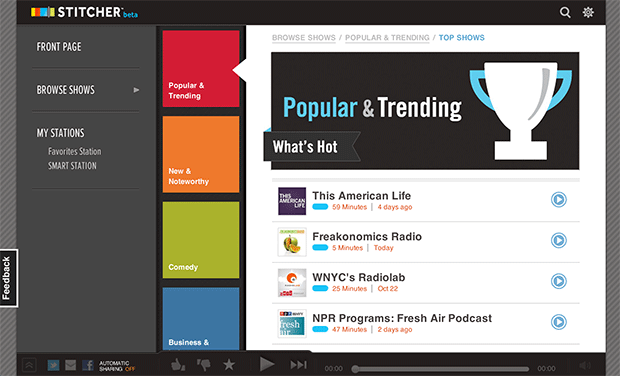Screen dimensions: 620x376
Task: Open the Feedback side tab
Action: [8, 278]
